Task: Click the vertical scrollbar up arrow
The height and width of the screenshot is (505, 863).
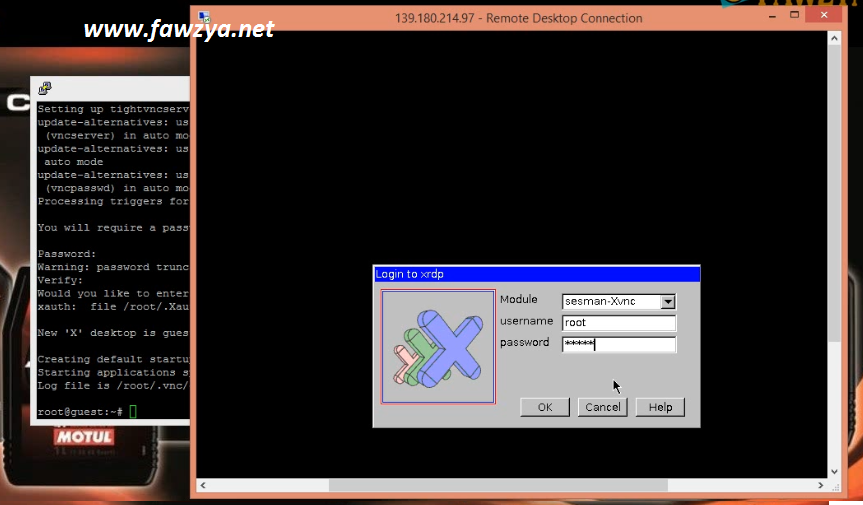Action: pos(835,40)
